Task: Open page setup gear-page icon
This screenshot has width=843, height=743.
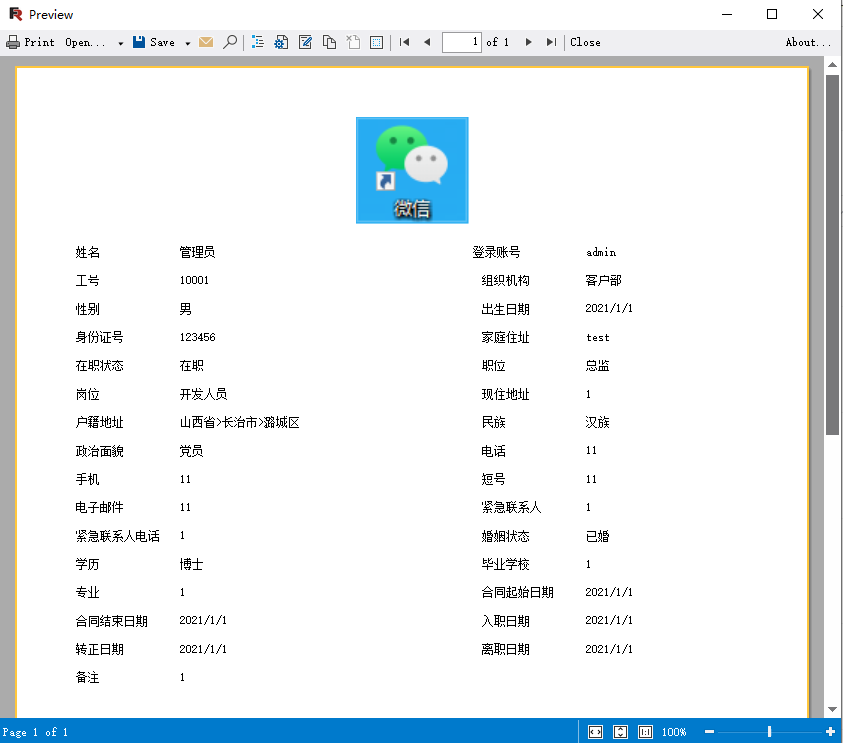Action: 281,42
